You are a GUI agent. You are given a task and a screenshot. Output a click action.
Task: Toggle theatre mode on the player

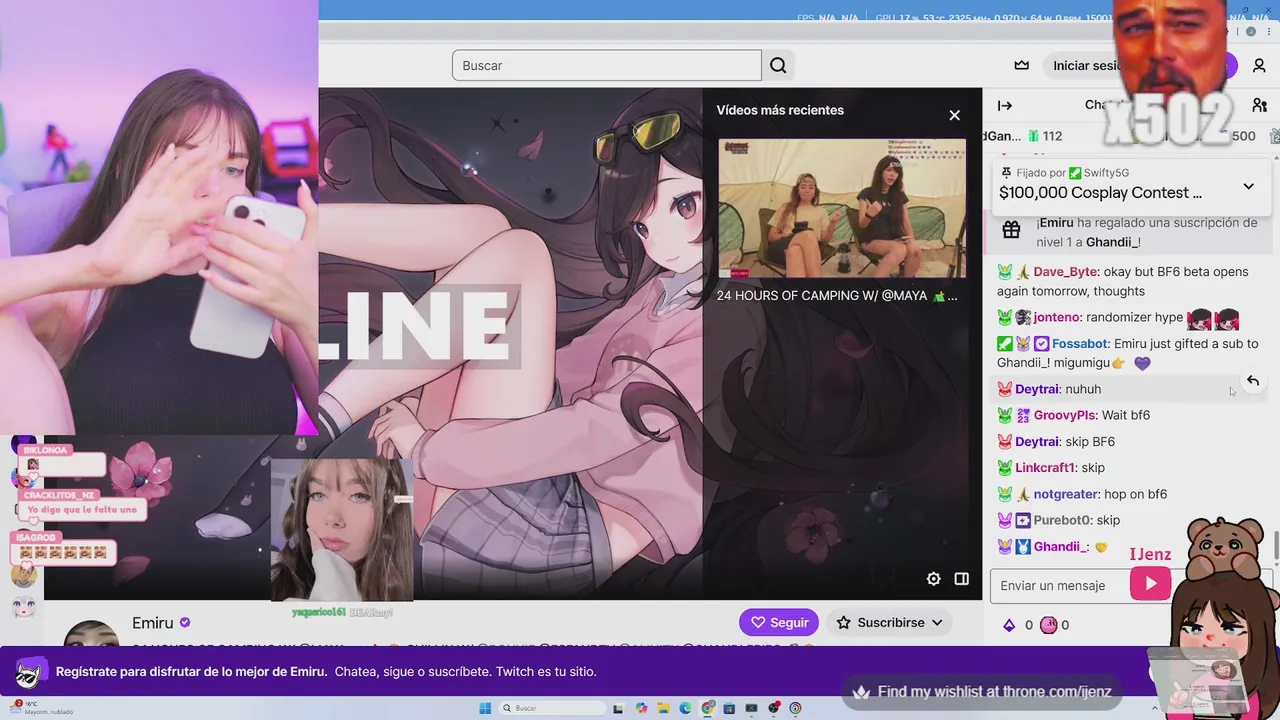tap(961, 578)
